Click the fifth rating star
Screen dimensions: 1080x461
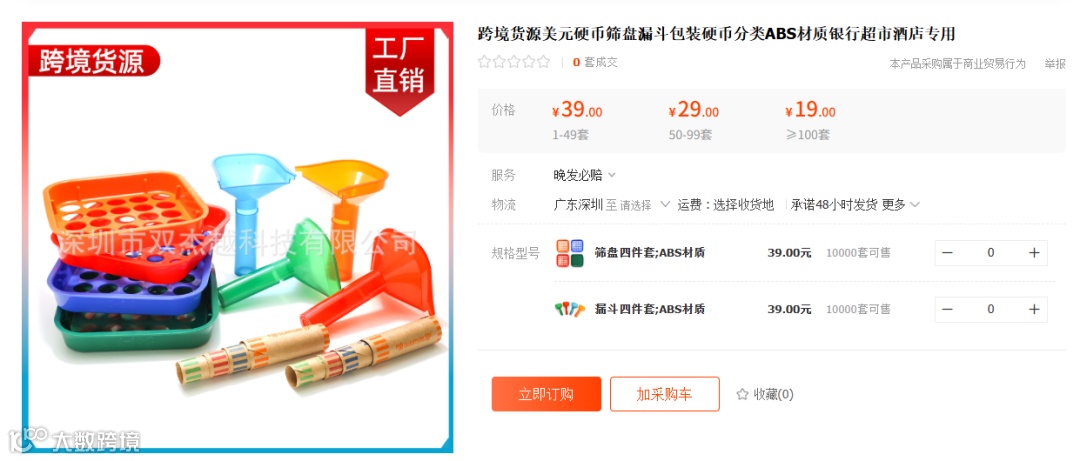(543, 62)
